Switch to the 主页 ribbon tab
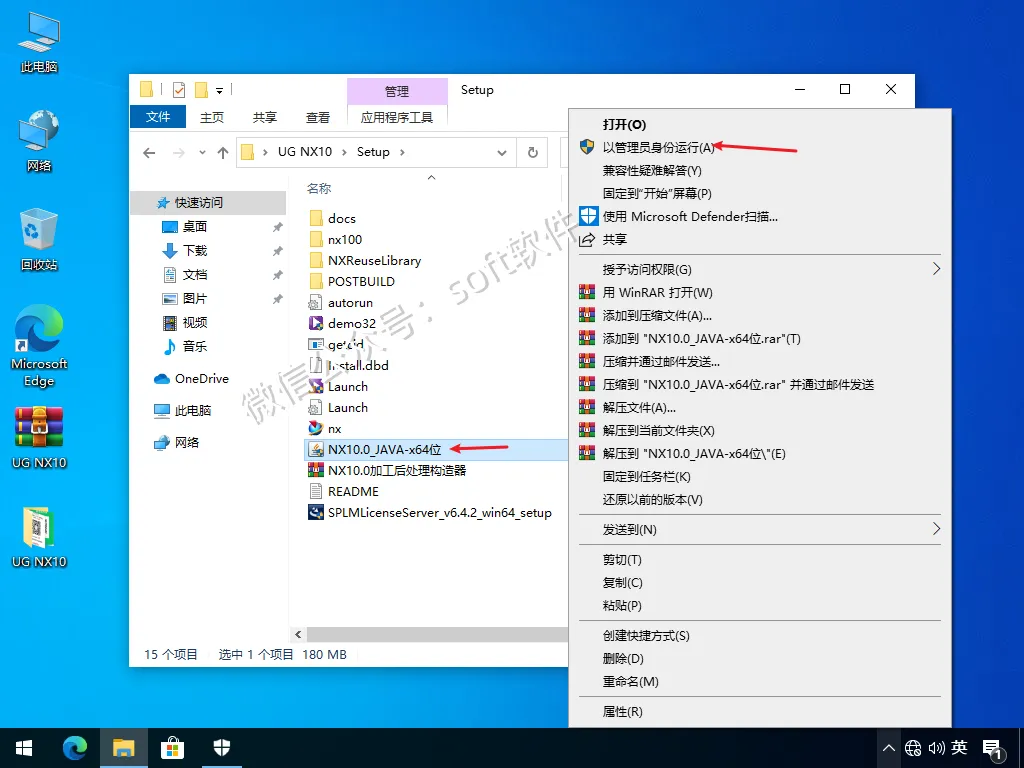Screen dimensions: 1024x768 [212, 117]
